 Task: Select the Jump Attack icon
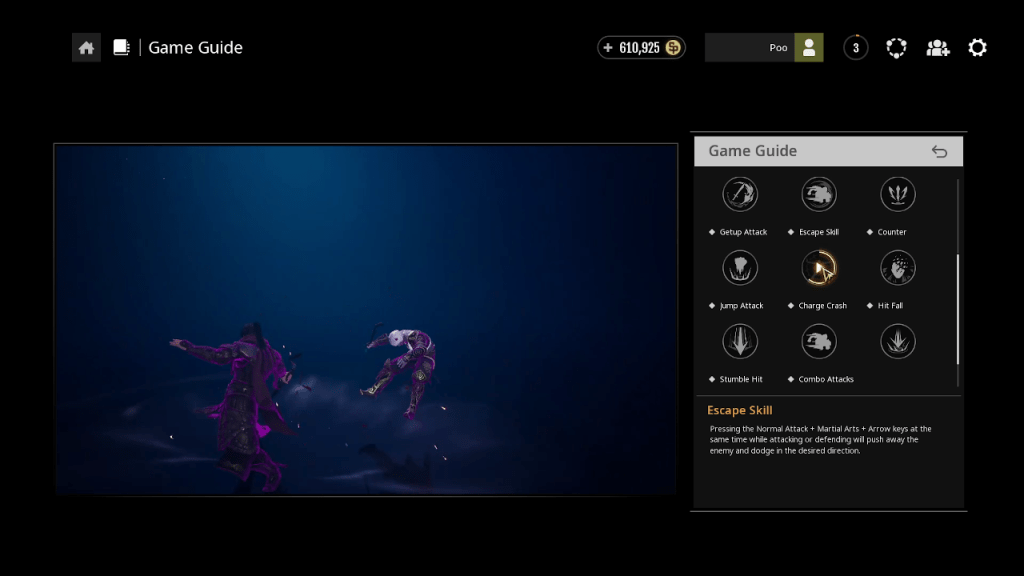(740, 268)
